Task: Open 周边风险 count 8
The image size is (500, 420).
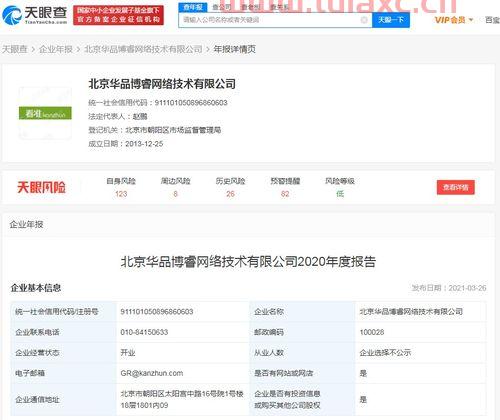Action: [175, 194]
